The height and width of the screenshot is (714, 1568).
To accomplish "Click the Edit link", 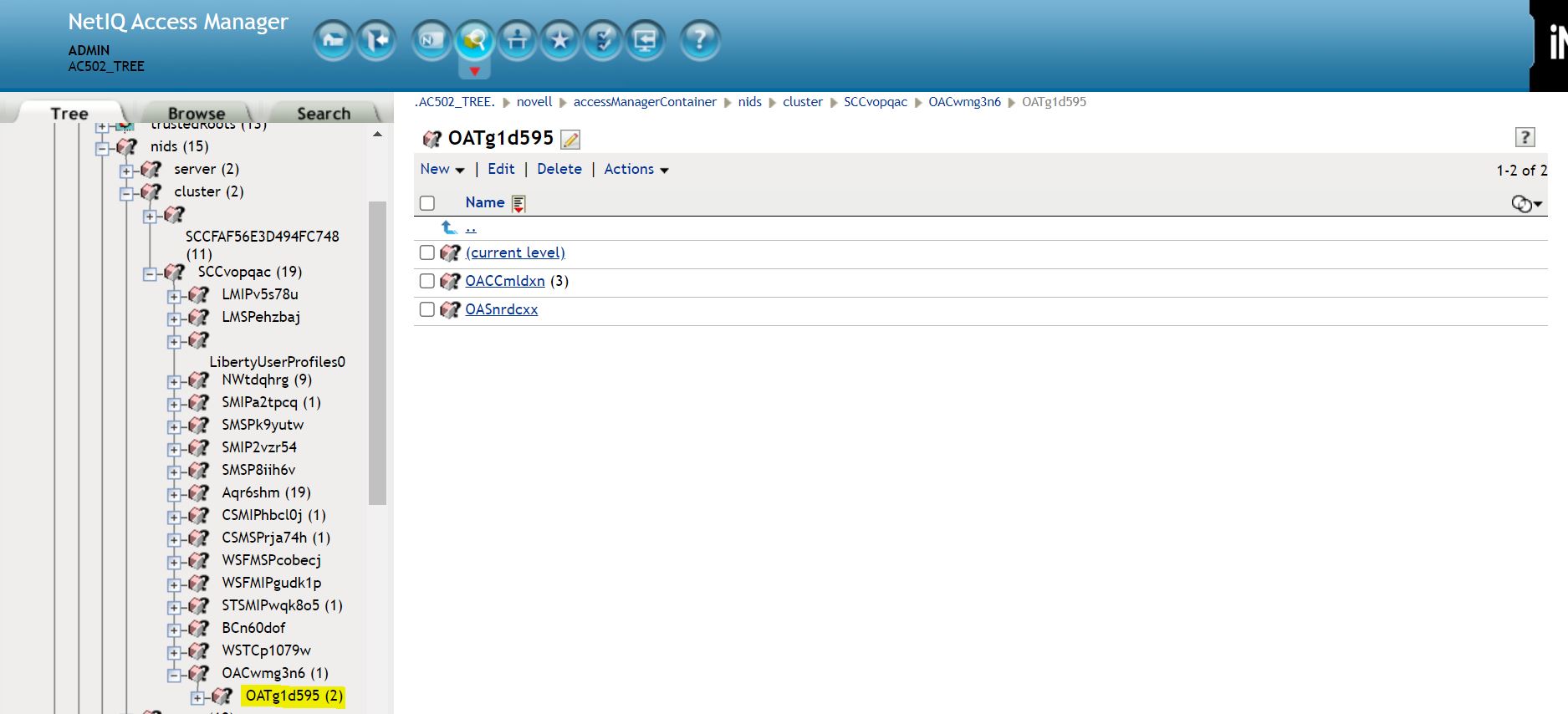I will click(x=501, y=169).
